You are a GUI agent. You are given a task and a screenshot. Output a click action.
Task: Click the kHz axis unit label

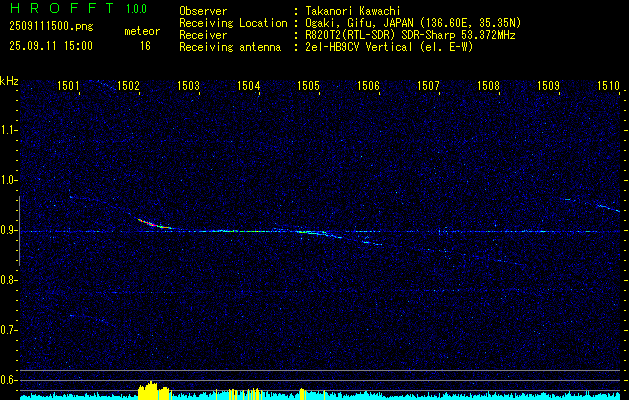click(9, 81)
